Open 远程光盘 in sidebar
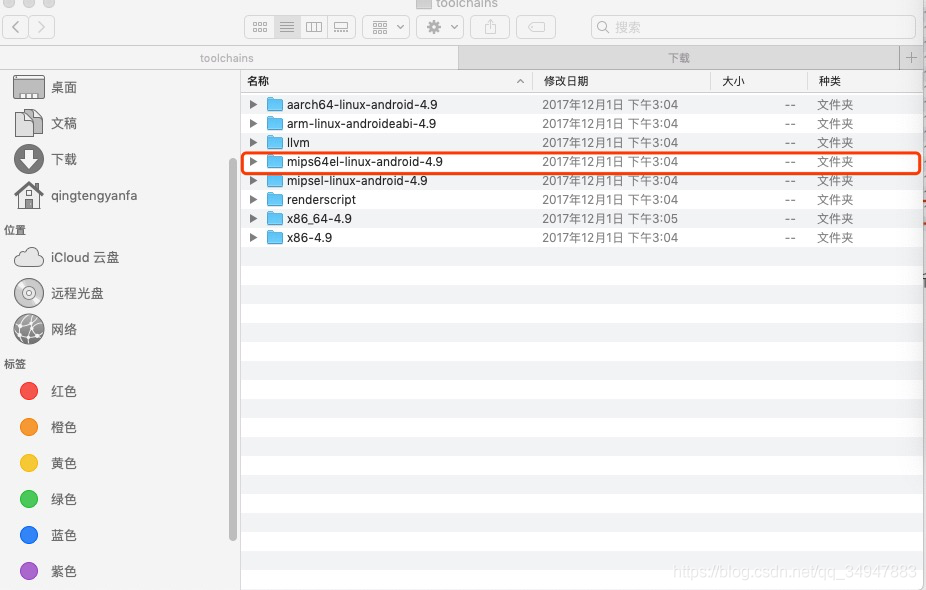Viewport: 926px width, 590px height. [x=58, y=294]
